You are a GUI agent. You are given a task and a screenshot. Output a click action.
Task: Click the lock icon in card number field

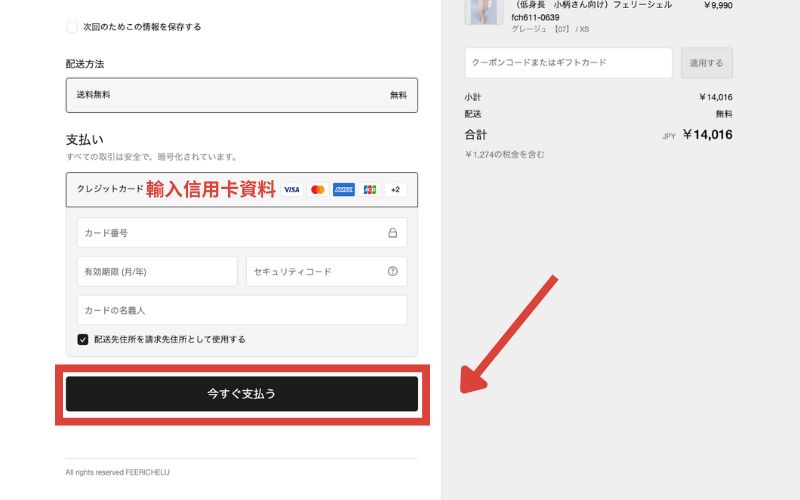pyautogui.click(x=392, y=233)
